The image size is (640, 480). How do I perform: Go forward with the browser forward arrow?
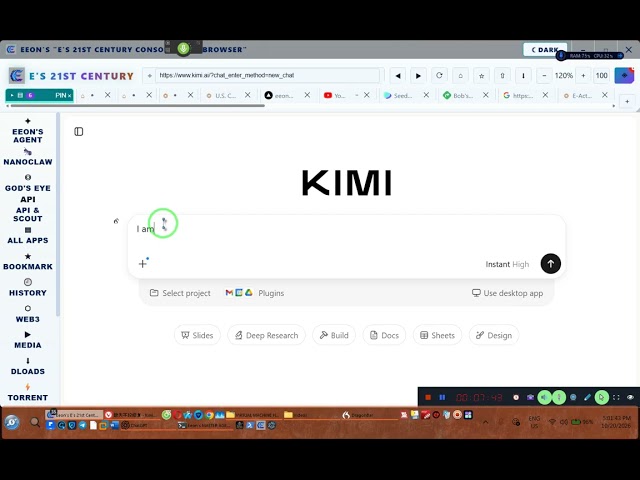click(418, 76)
